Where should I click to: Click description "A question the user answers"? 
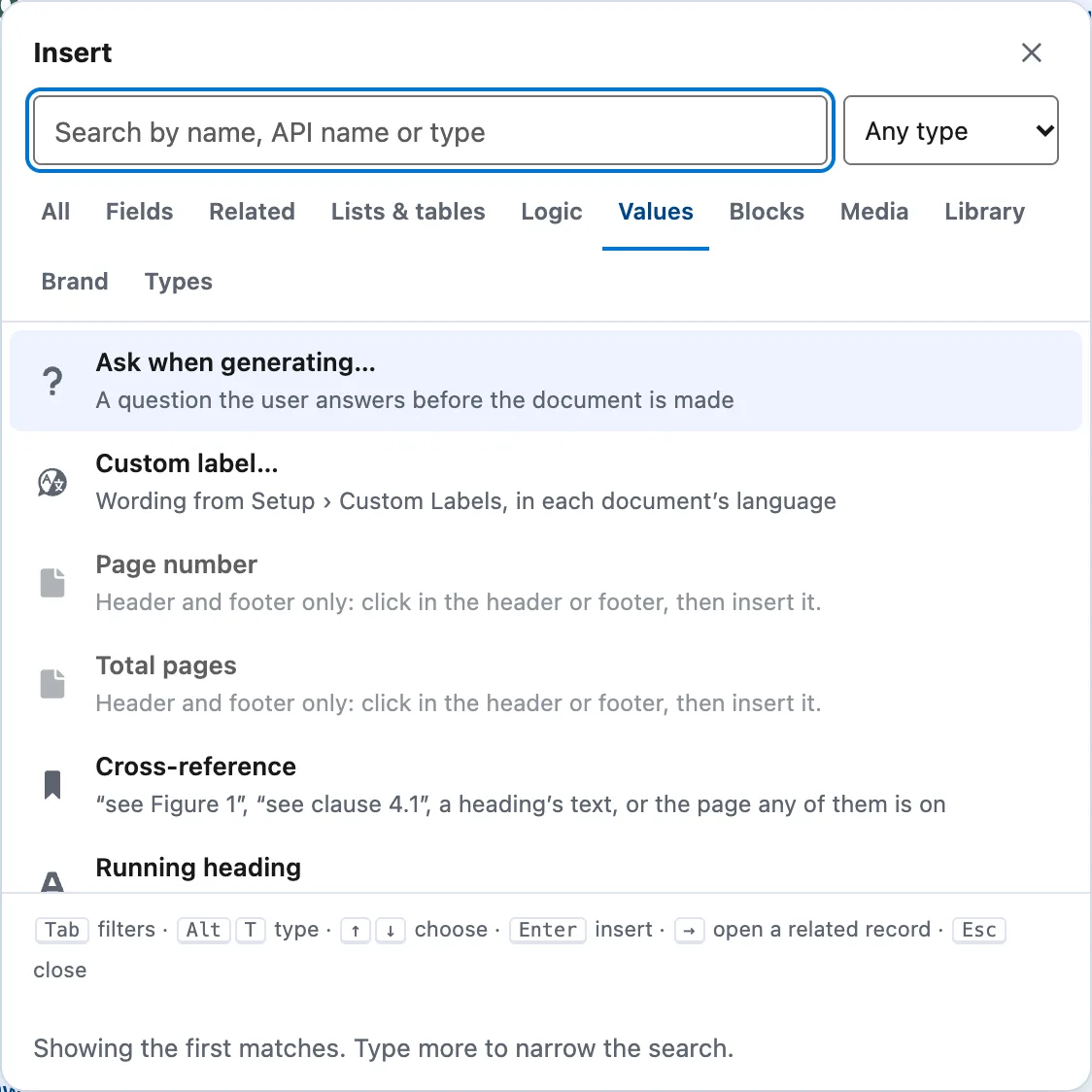pyautogui.click(x=415, y=400)
